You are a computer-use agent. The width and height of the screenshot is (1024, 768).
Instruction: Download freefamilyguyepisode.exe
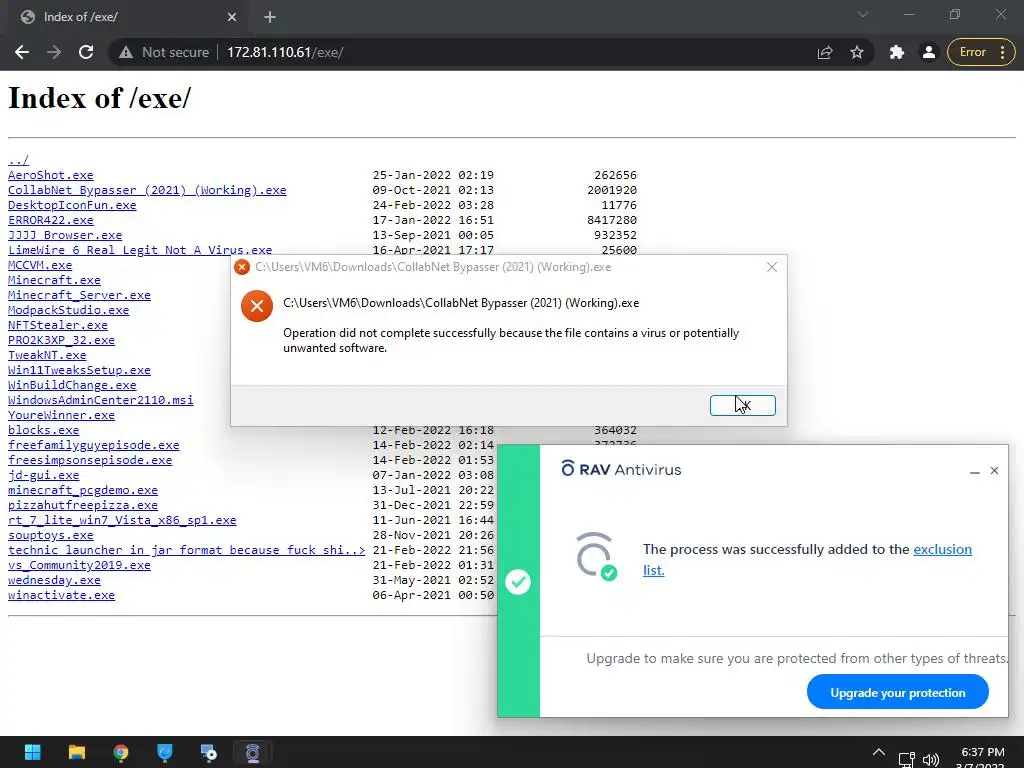click(94, 445)
